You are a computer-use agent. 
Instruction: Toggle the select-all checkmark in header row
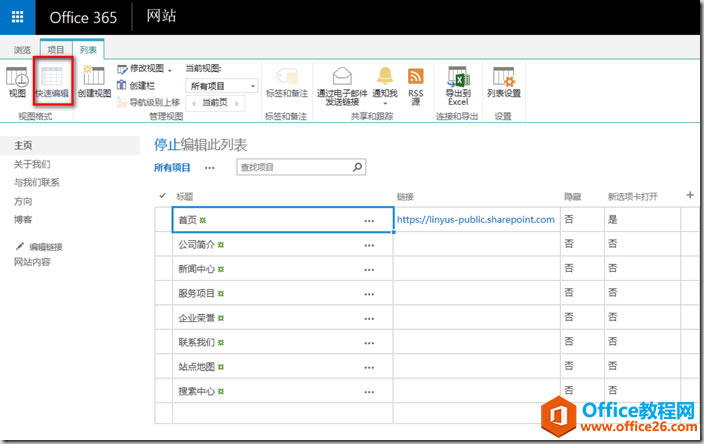coord(163,196)
